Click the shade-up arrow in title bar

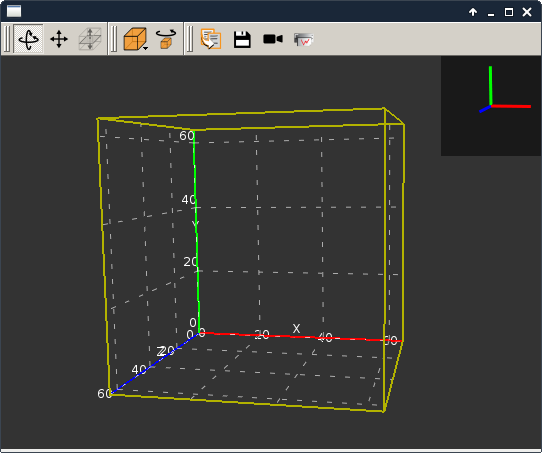tap(473, 12)
